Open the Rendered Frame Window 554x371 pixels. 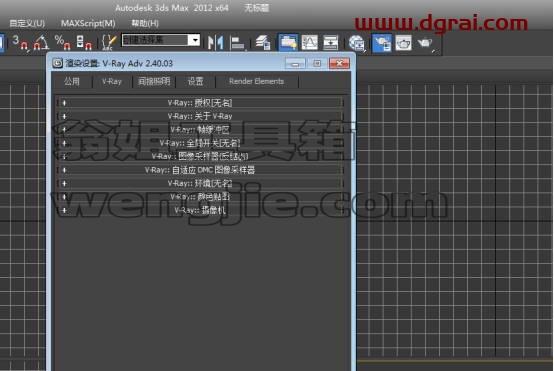pyautogui.click(x=403, y=43)
